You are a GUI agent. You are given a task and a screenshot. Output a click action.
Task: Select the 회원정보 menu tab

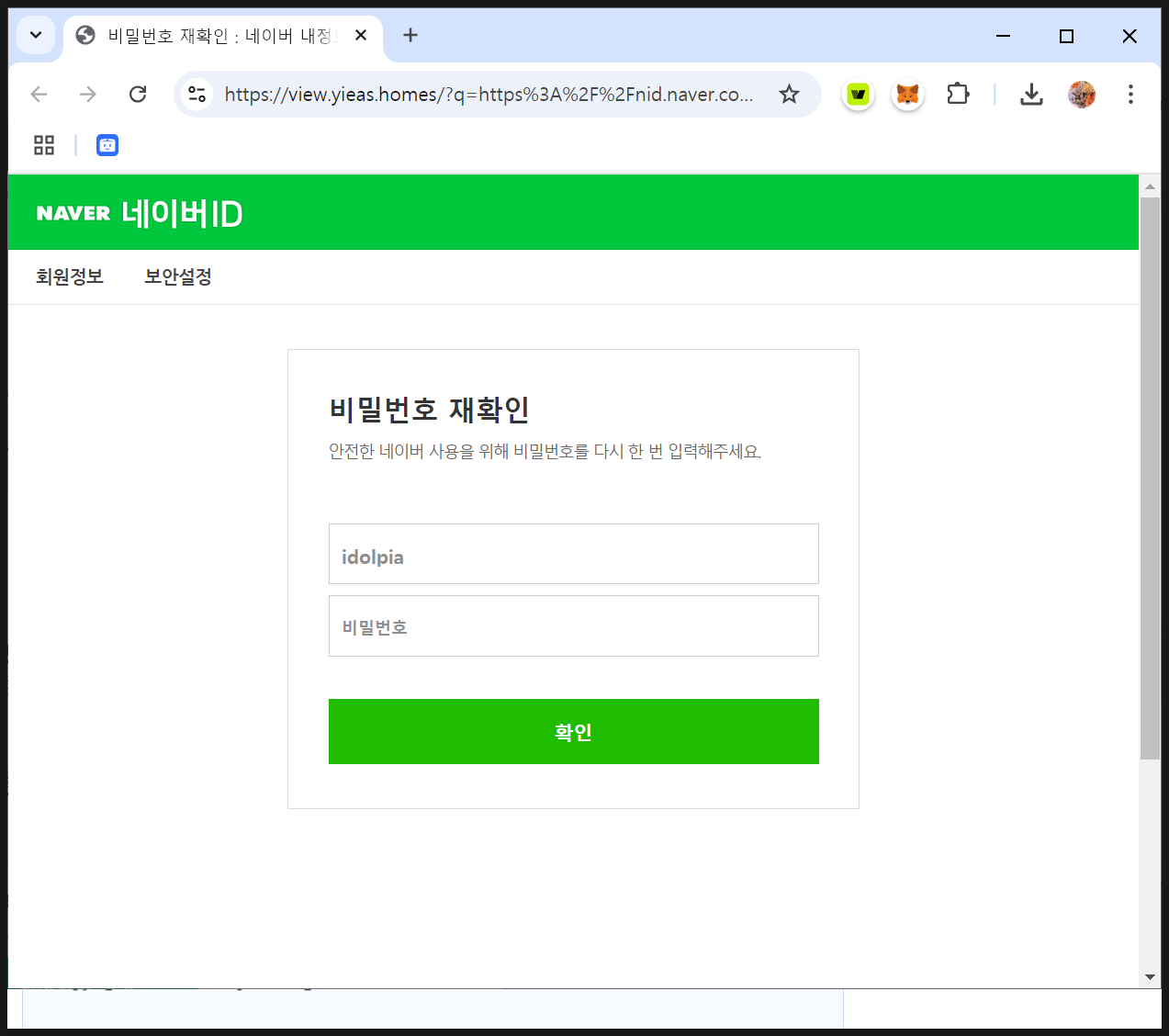(x=70, y=276)
